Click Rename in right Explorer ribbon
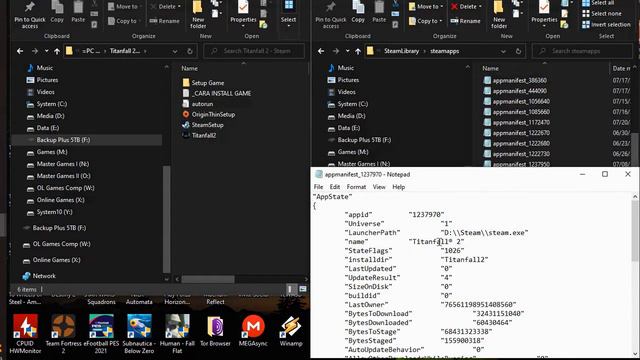This screenshot has width=640, height=360. click(x=465, y=21)
